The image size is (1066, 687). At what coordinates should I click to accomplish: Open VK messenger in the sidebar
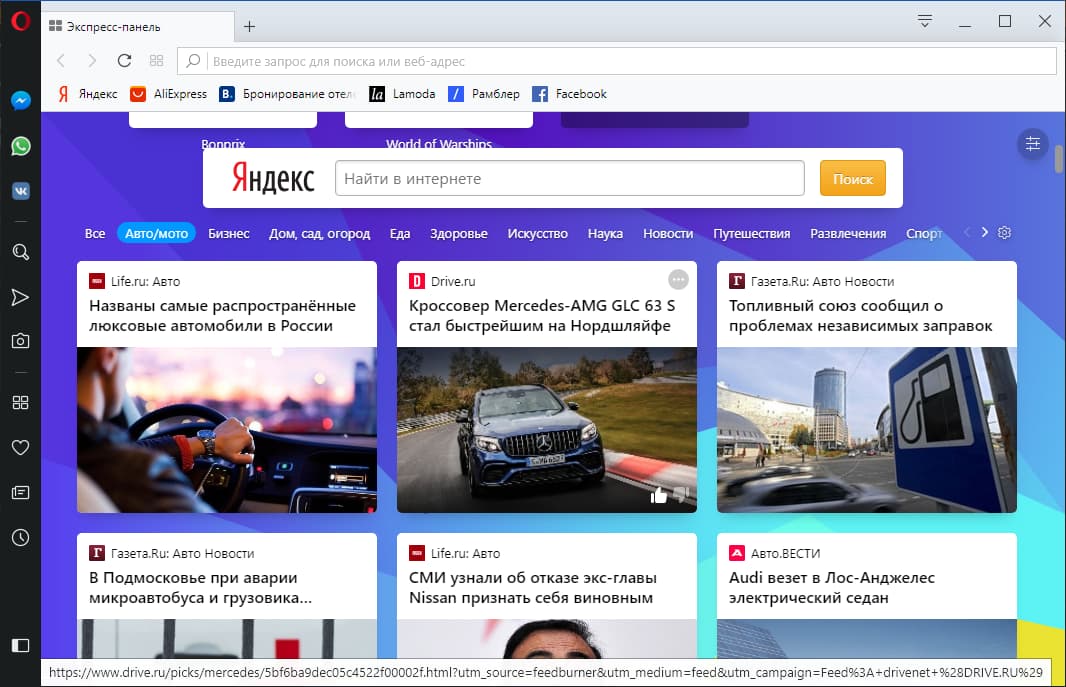coord(20,191)
